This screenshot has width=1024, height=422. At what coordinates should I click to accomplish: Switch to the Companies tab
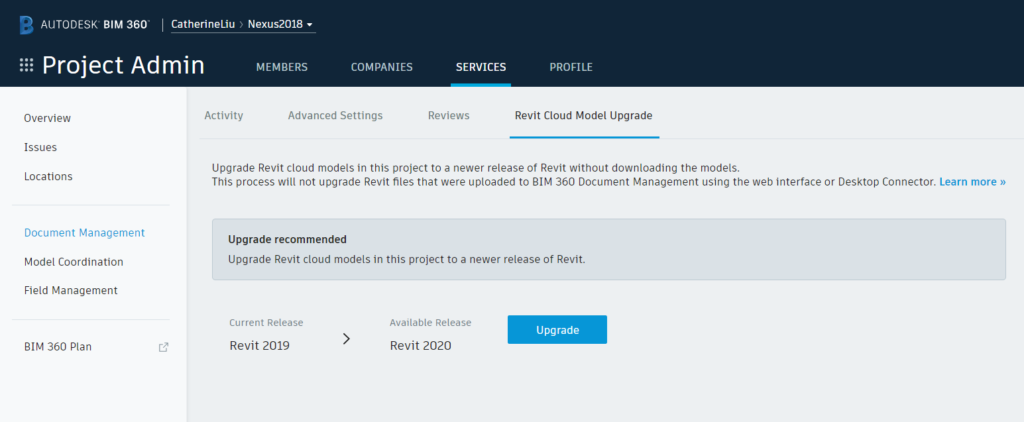coord(381,67)
